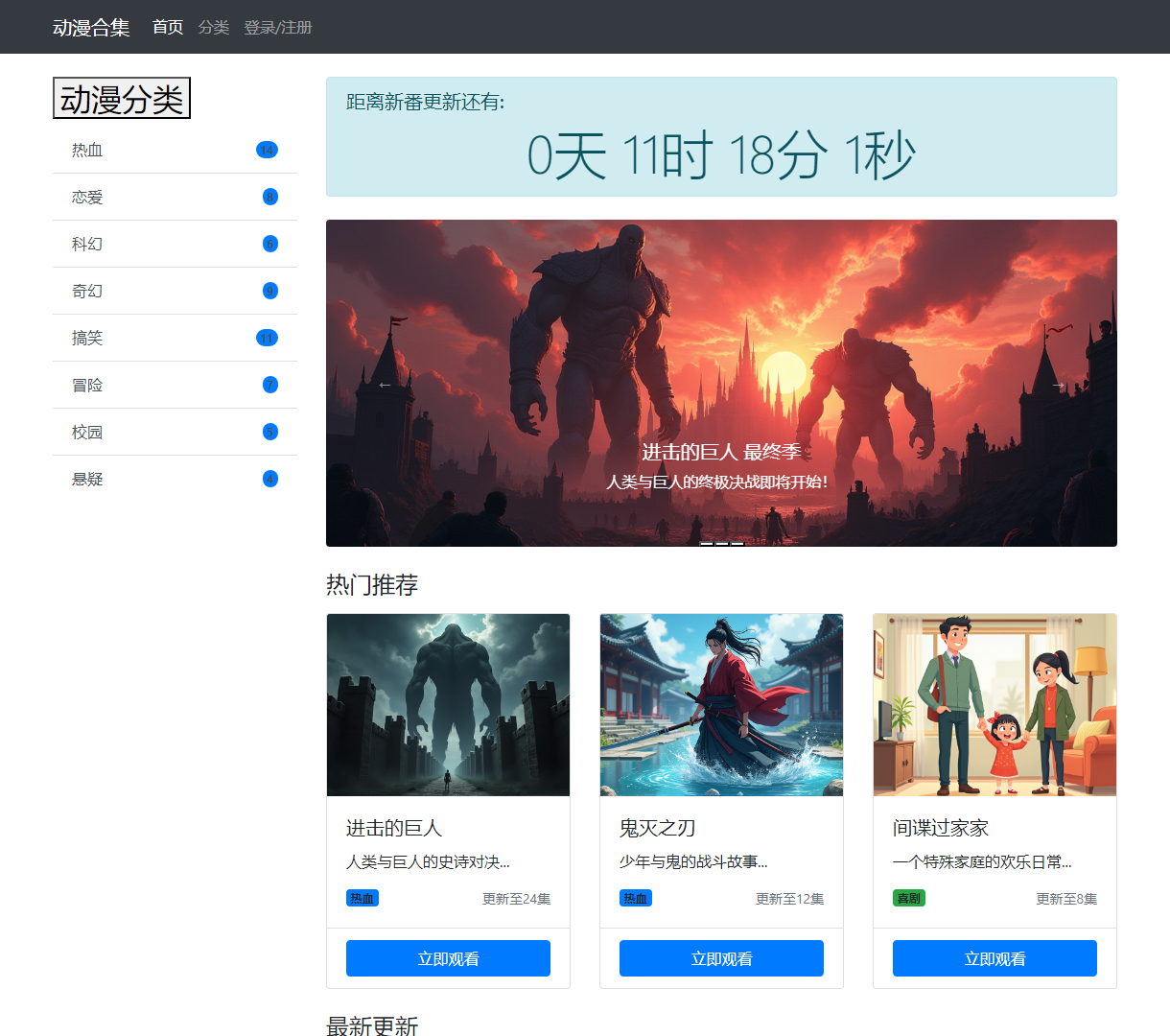Click the previous arrow on the carousel banner
1170x1036 pixels.
point(384,383)
